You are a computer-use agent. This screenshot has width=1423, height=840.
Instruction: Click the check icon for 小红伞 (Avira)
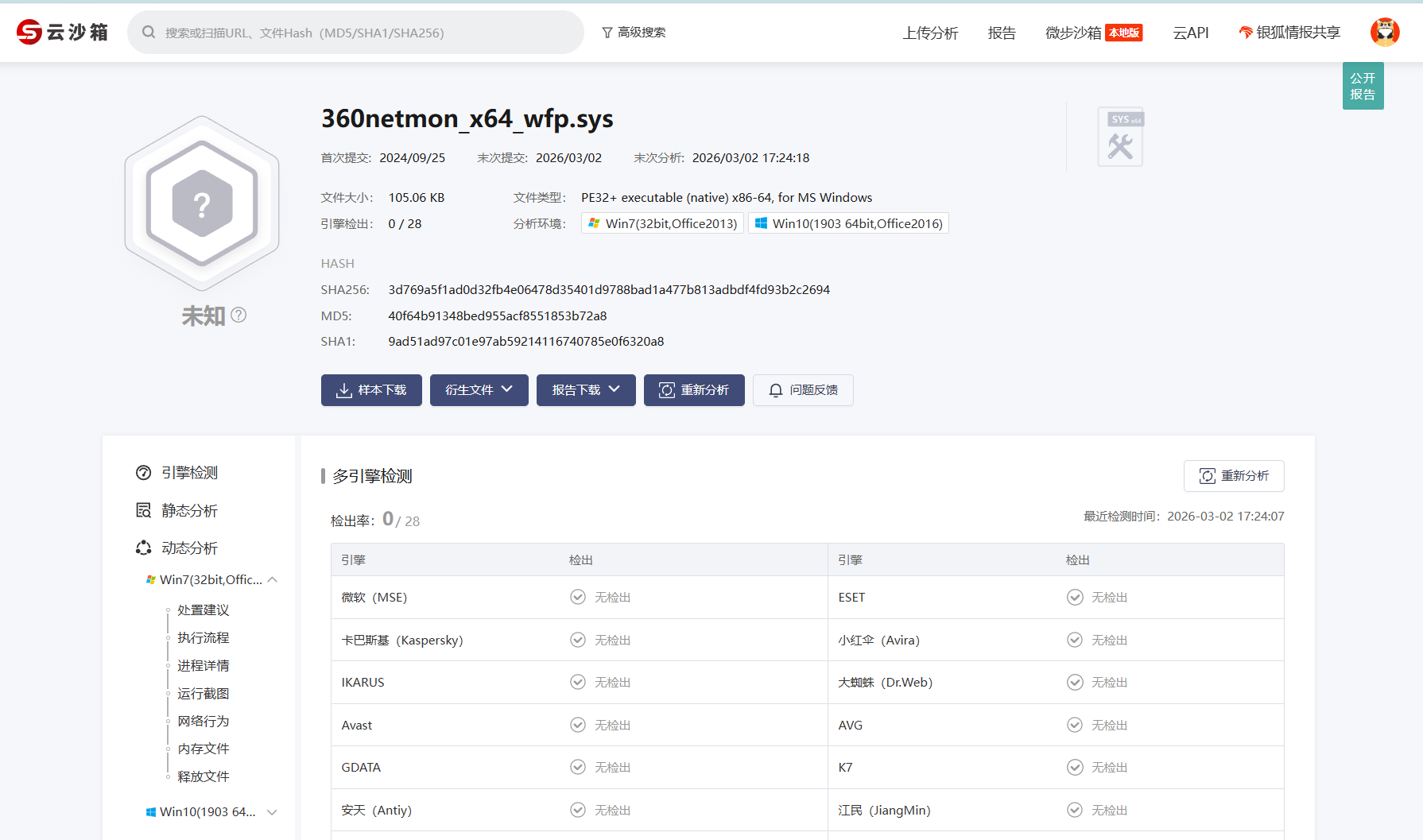[1075, 640]
